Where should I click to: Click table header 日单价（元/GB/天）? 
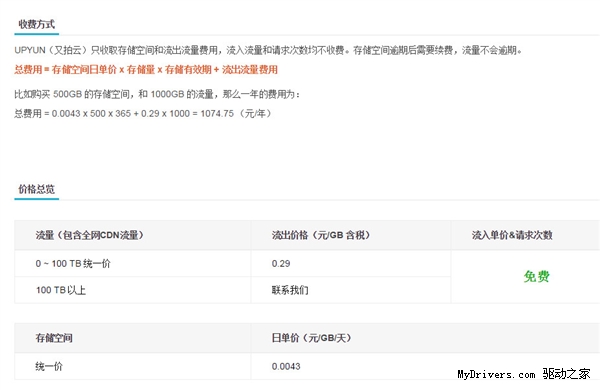(311, 338)
